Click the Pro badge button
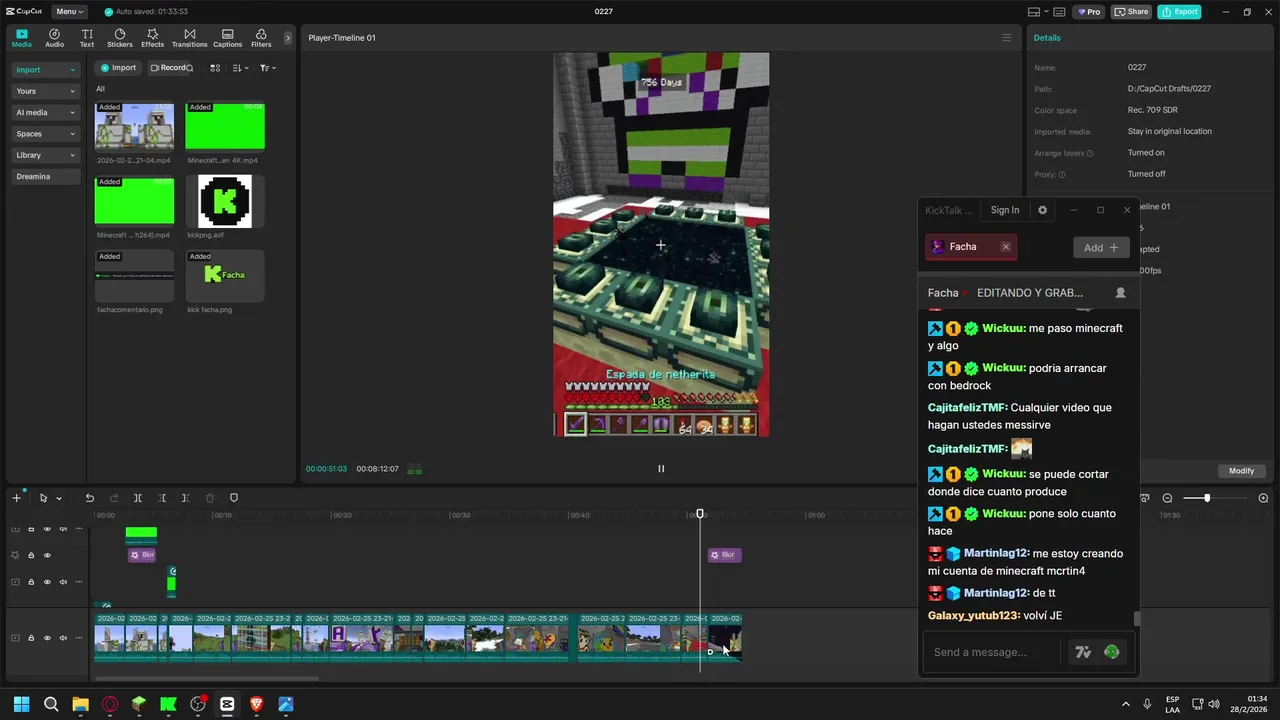The height and width of the screenshot is (720, 1280). (x=1088, y=12)
